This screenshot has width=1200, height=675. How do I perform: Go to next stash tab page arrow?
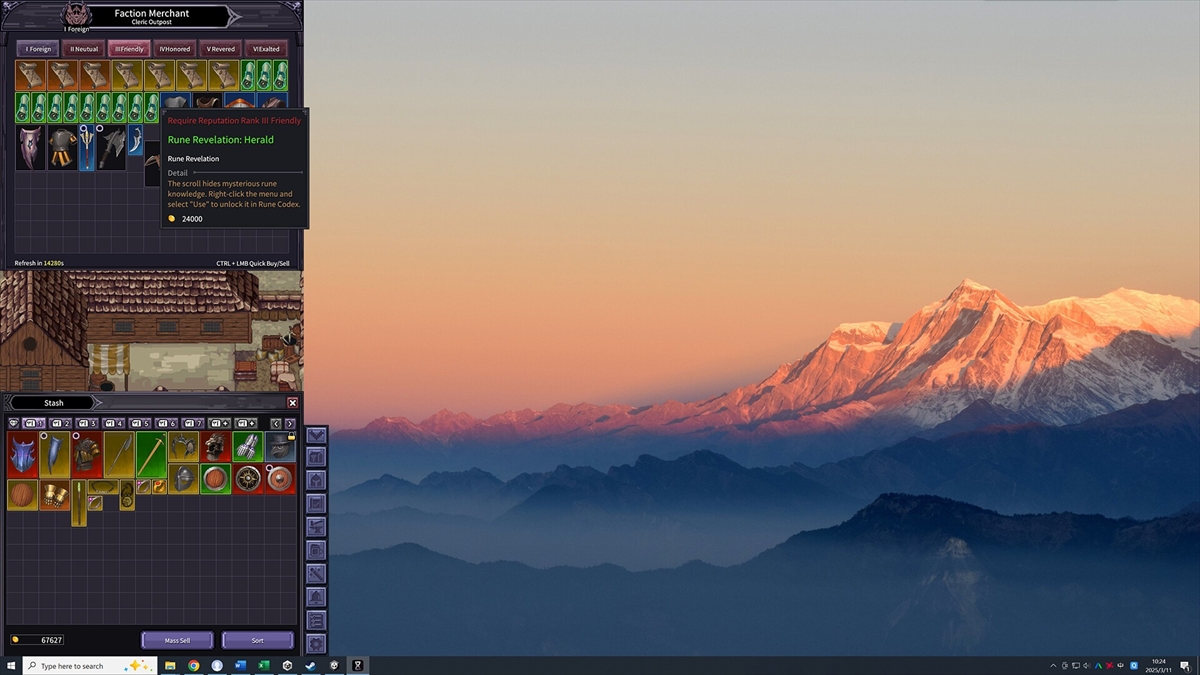290,423
